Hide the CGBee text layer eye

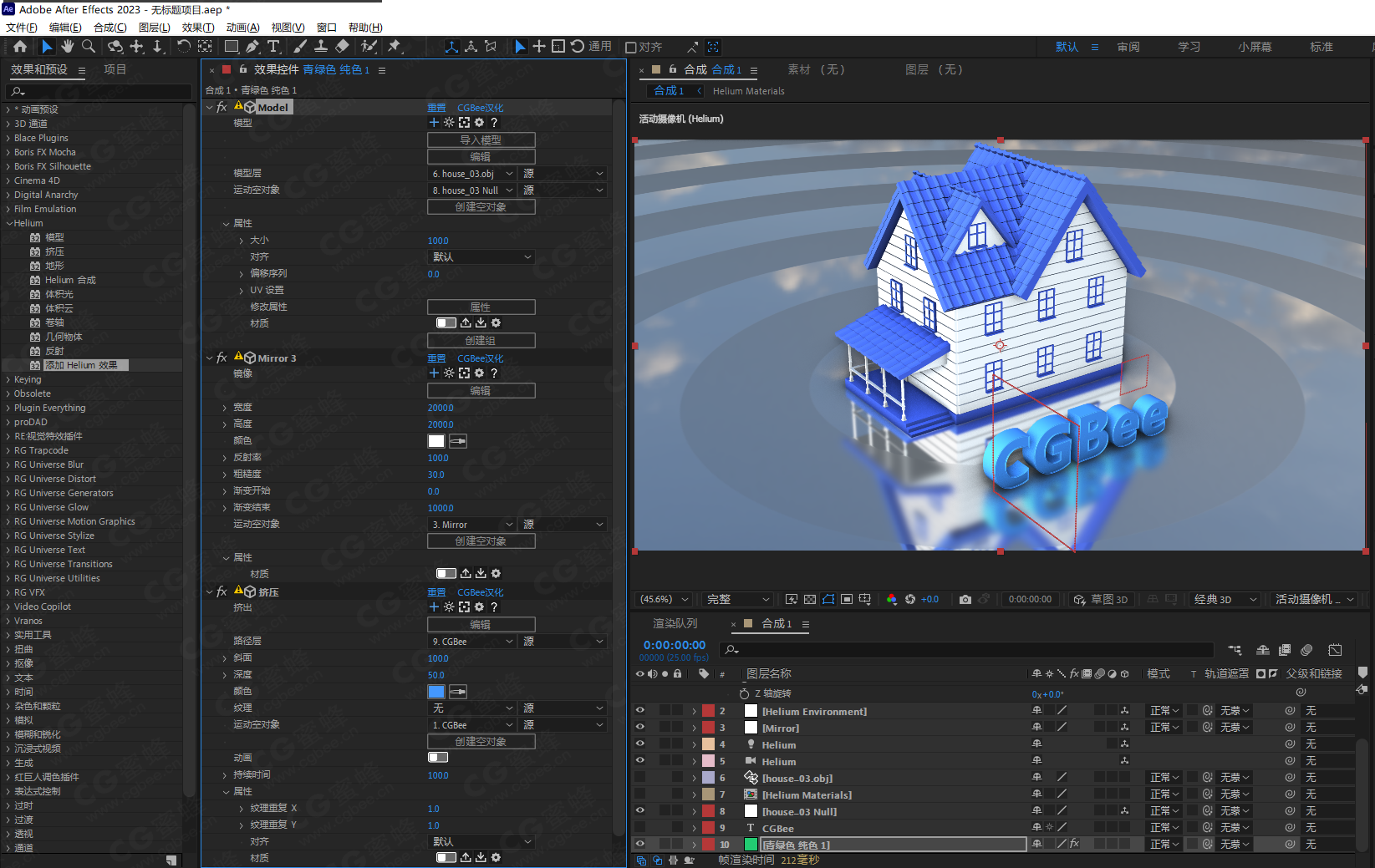point(640,828)
